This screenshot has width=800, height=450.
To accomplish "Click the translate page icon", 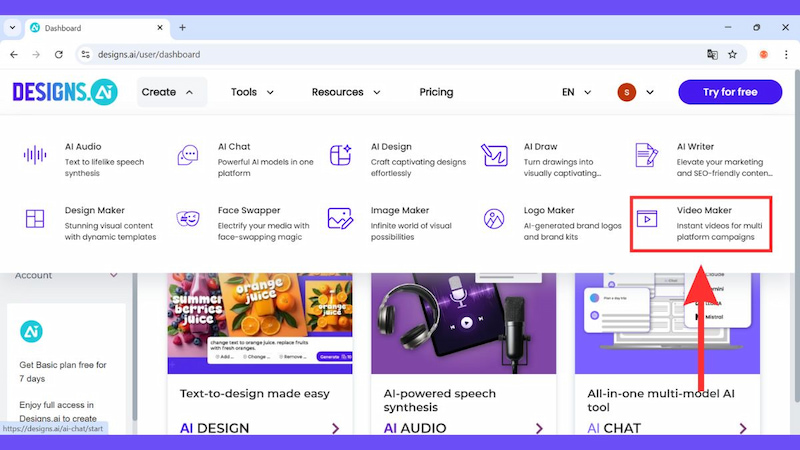I will (712, 55).
